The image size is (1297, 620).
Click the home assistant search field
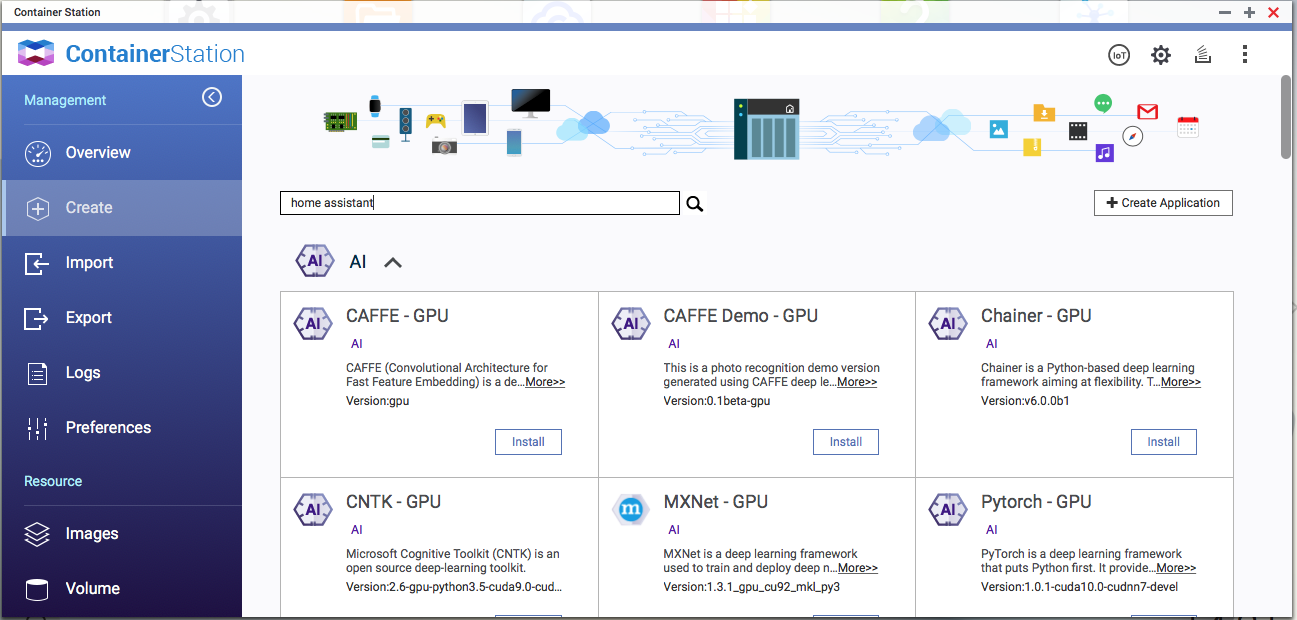pos(479,203)
